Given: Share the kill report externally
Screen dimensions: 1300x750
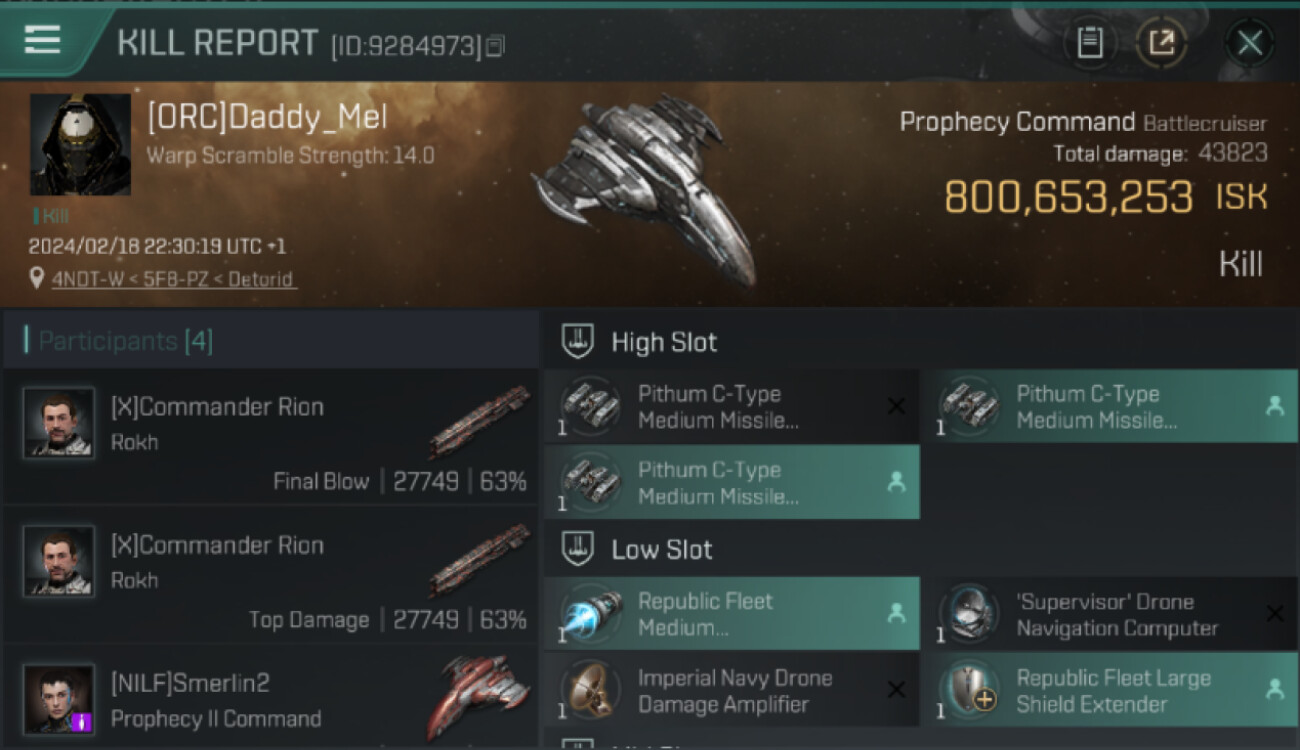Looking at the screenshot, I should (x=1161, y=43).
